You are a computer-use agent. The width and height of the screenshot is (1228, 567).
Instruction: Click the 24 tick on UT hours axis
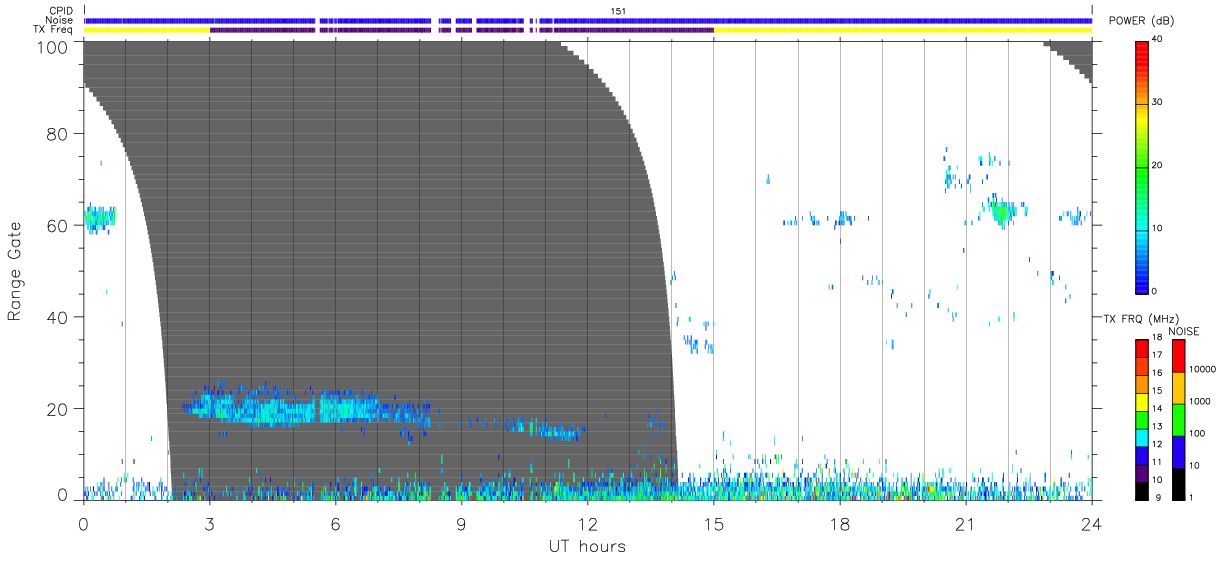(x=1092, y=523)
